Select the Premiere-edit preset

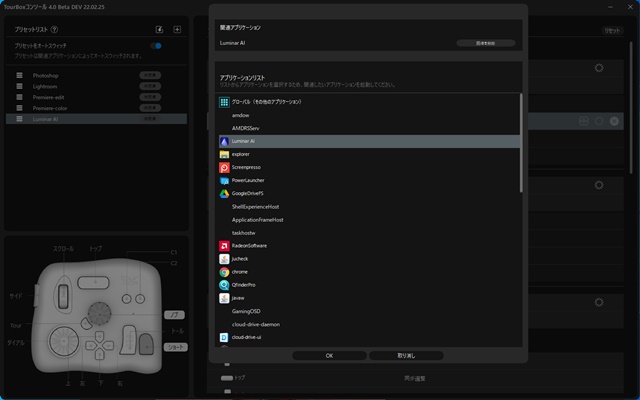(96, 97)
